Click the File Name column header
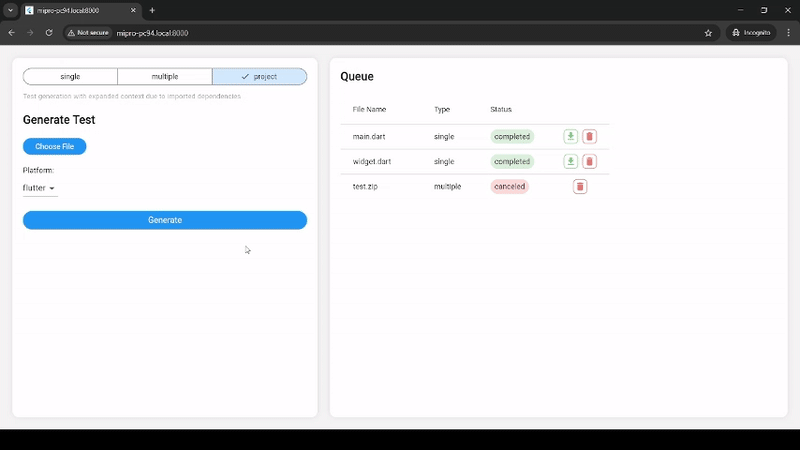The height and width of the screenshot is (450, 800). [x=369, y=109]
